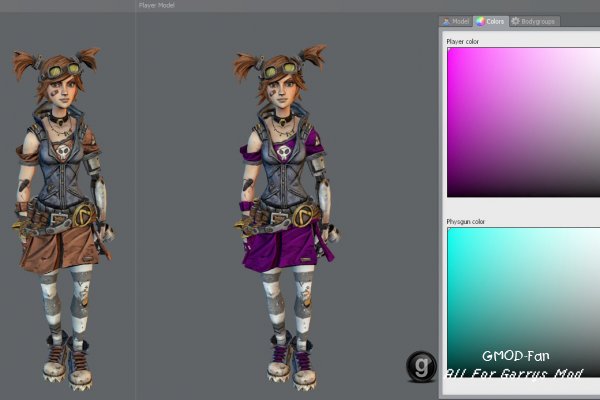The image size is (600, 400).
Task: Click the brown-outfit player model preview
Action: tap(63, 218)
